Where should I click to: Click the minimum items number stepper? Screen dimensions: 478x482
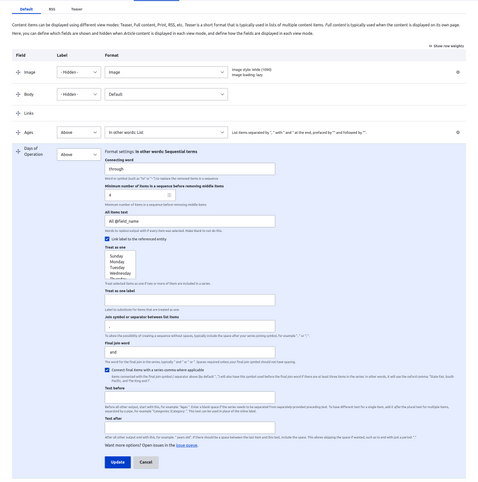tap(169, 195)
